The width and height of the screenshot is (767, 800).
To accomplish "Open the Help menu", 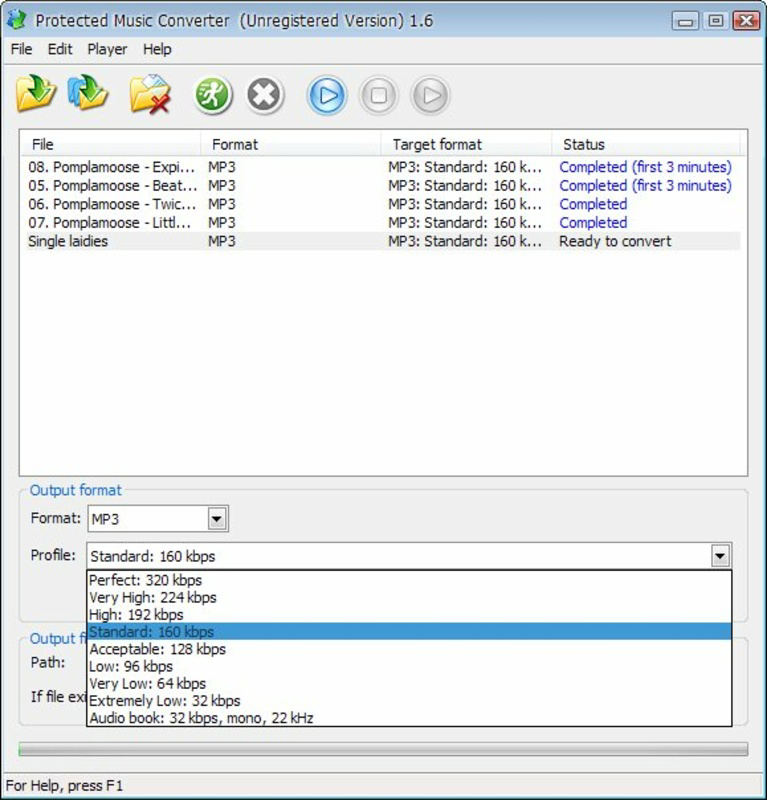I will 157,49.
